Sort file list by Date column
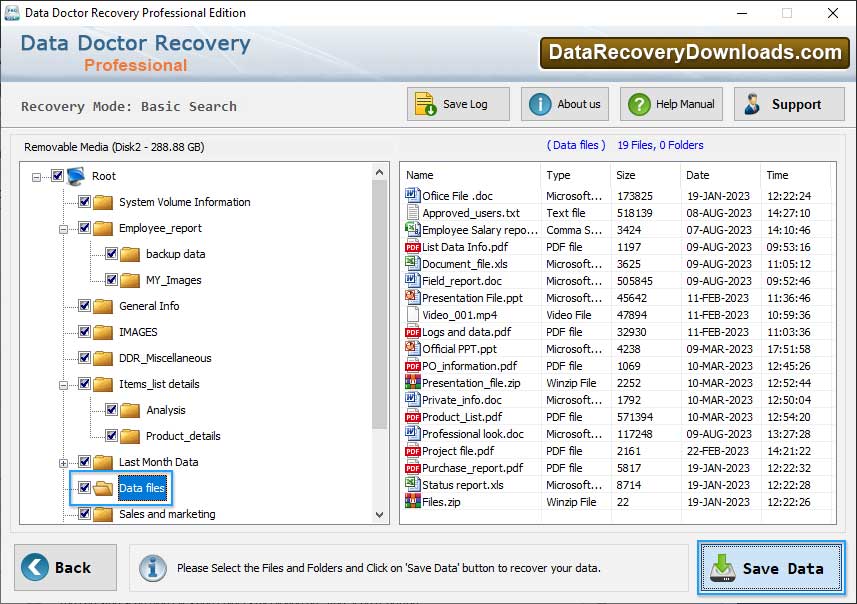The height and width of the screenshot is (604, 857). click(x=720, y=175)
